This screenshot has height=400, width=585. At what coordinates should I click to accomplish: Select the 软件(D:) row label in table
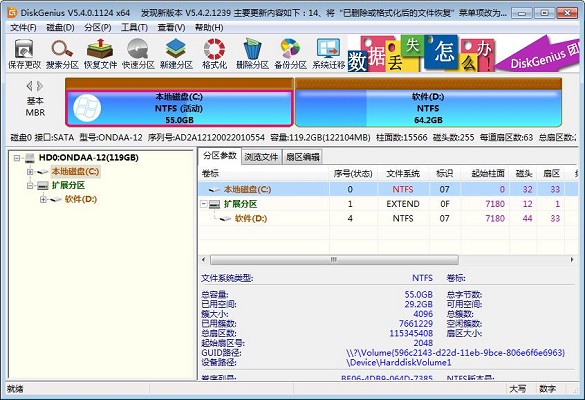[x=251, y=219]
